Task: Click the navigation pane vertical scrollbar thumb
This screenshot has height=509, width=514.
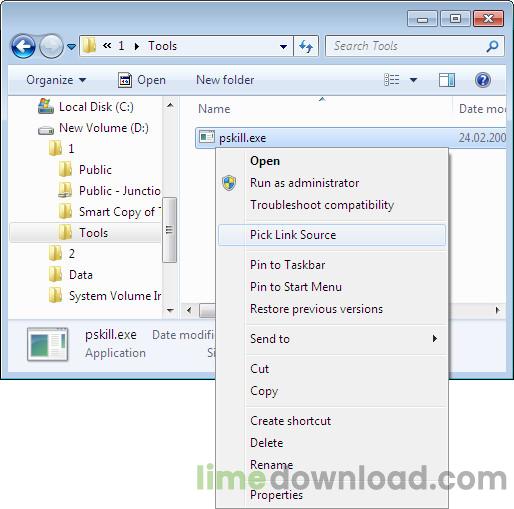Action: pyautogui.click(x=170, y=230)
